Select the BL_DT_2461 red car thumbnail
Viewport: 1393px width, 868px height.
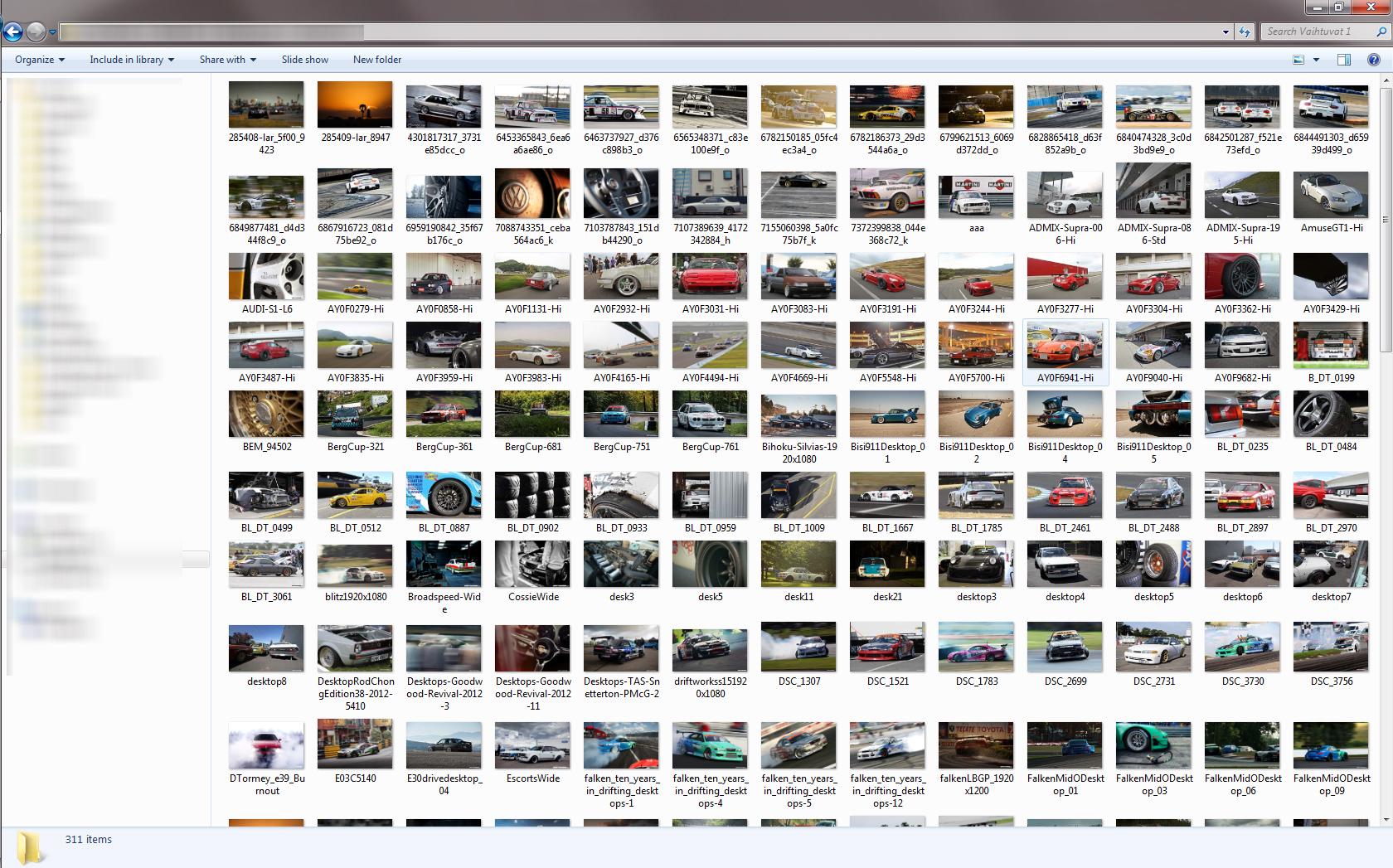(x=1065, y=495)
